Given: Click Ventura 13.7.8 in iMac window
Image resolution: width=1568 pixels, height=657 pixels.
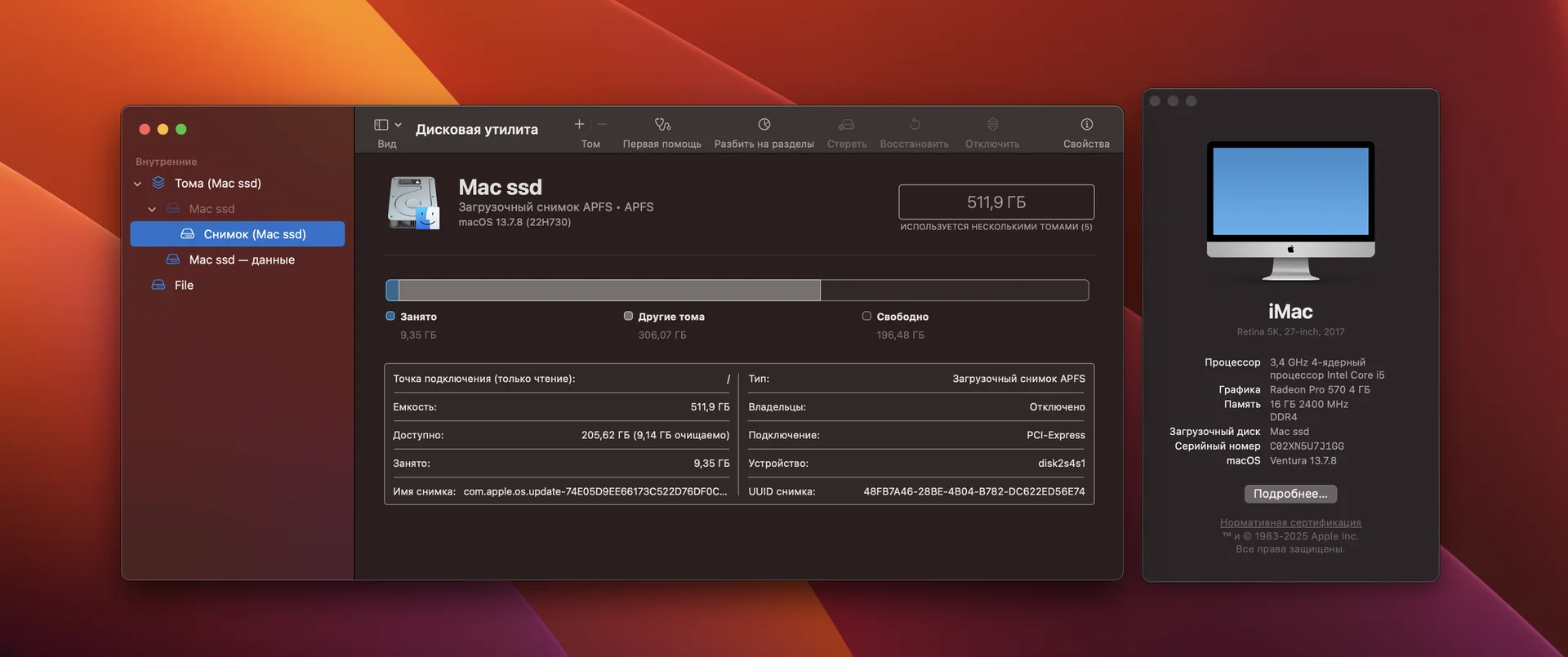Looking at the screenshot, I should (1303, 460).
